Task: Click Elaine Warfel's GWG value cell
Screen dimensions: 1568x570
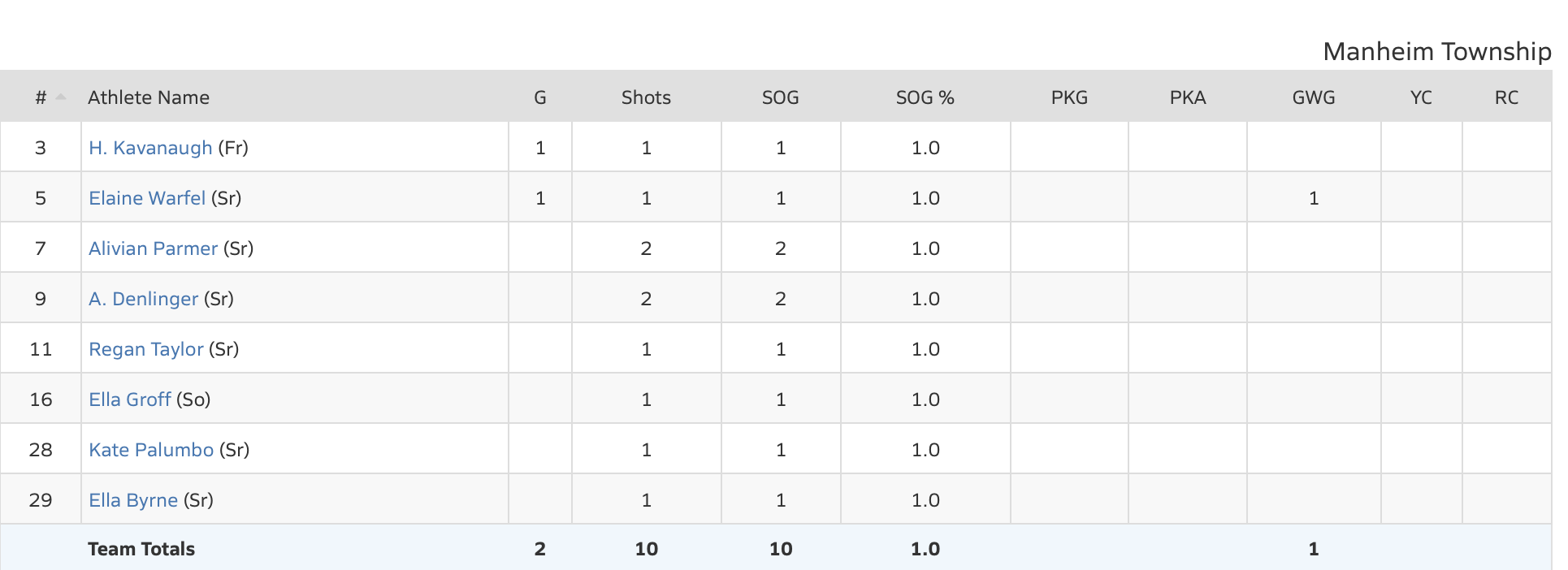Action: (1314, 198)
